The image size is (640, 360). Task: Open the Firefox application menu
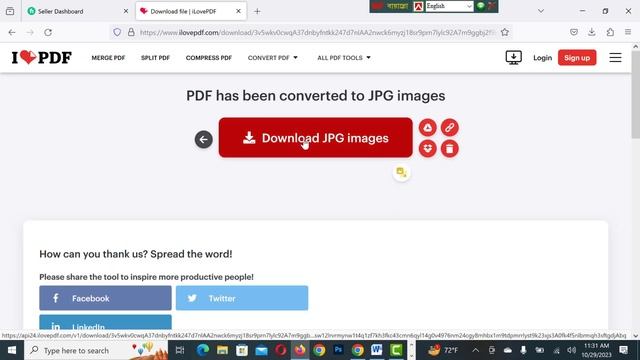[x=628, y=32]
